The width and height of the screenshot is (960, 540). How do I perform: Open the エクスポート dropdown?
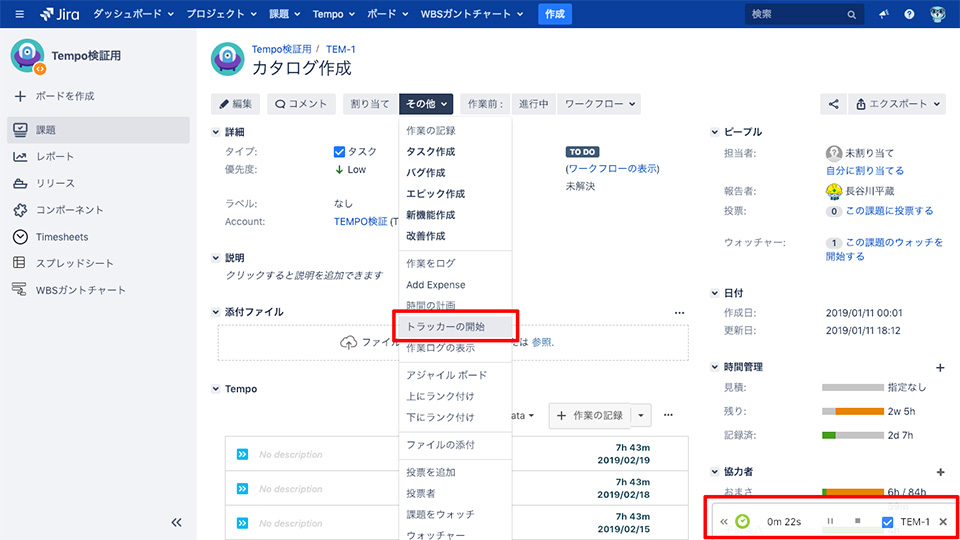point(897,104)
